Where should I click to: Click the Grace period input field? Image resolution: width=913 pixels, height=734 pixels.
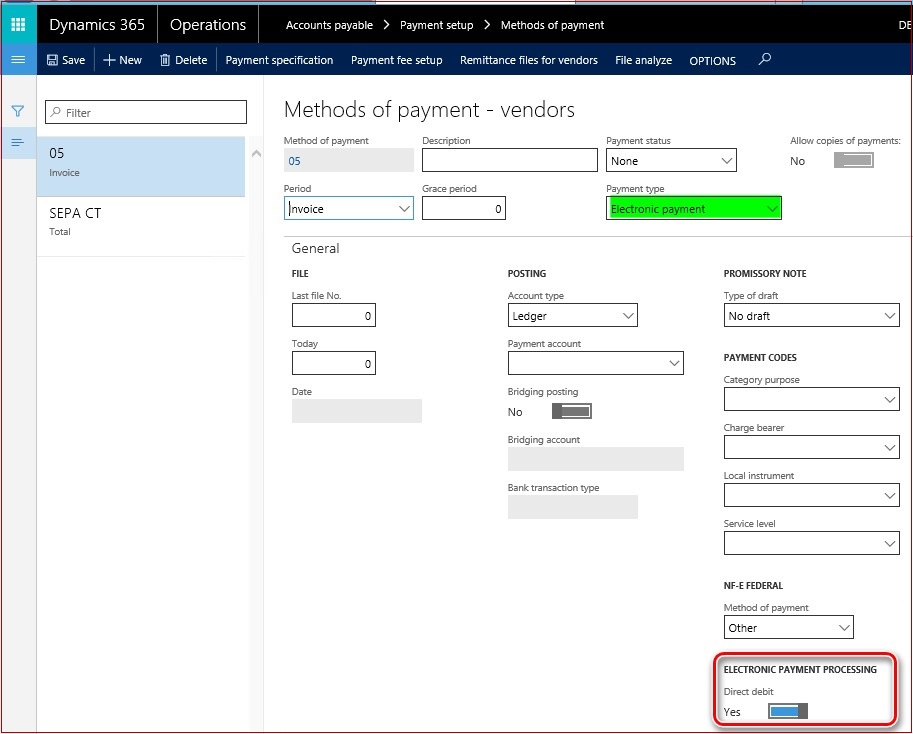pyautogui.click(x=464, y=208)
